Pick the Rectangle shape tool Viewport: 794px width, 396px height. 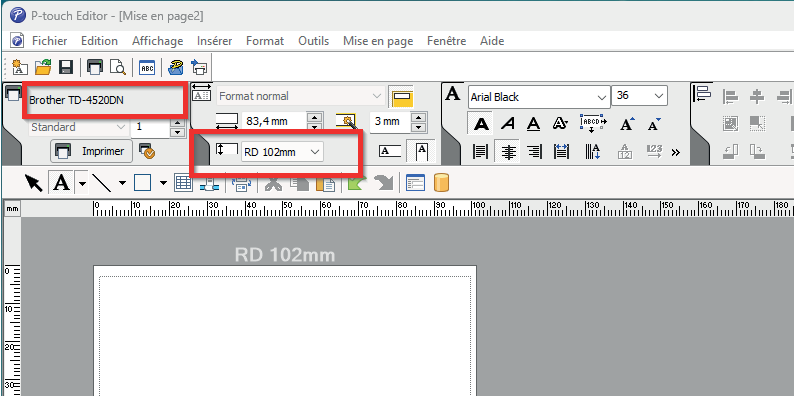142,183
